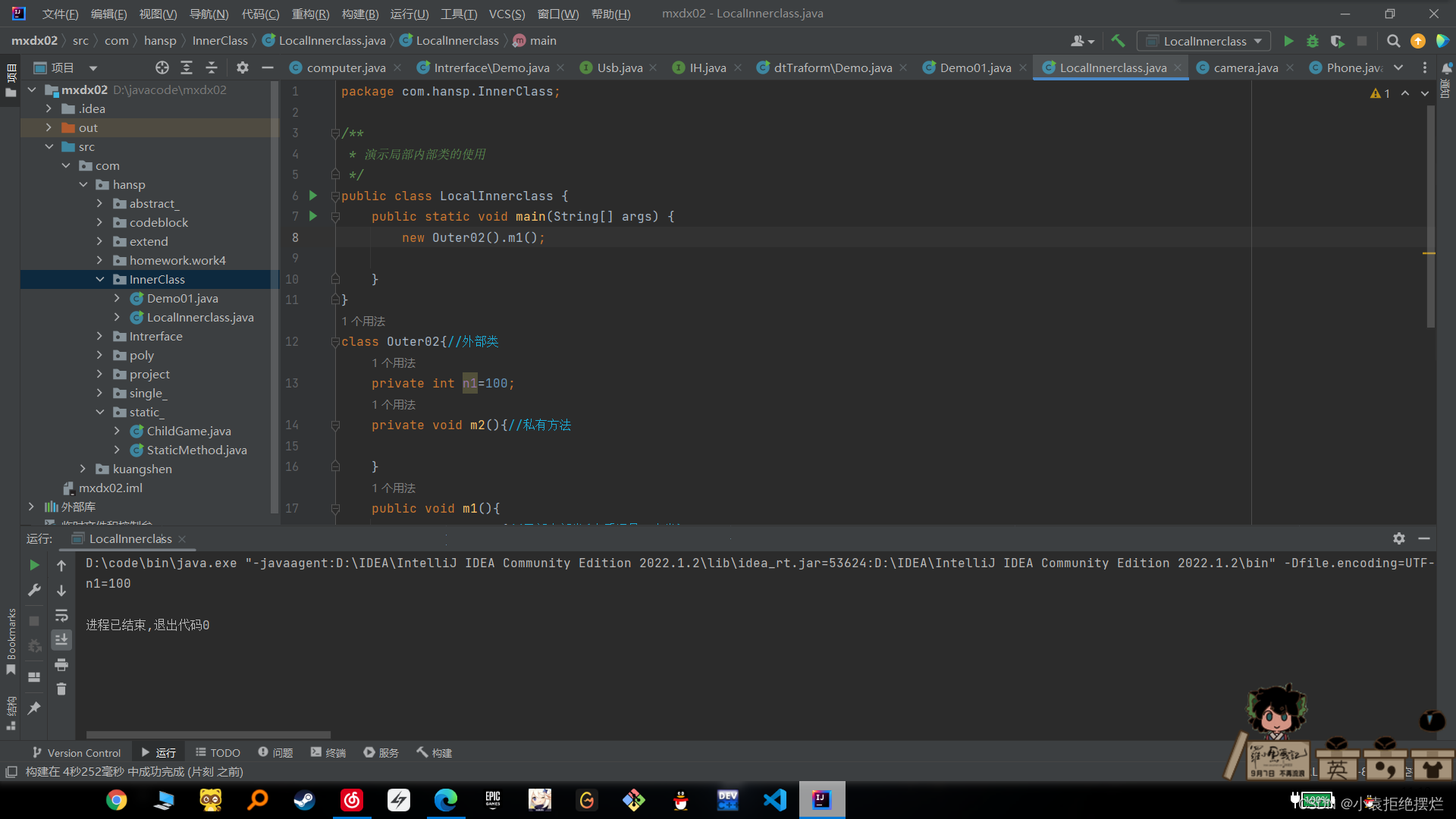This screenshot has height=819, width=1456.
Task: Expand the poly package
Action: coord(99,355)
